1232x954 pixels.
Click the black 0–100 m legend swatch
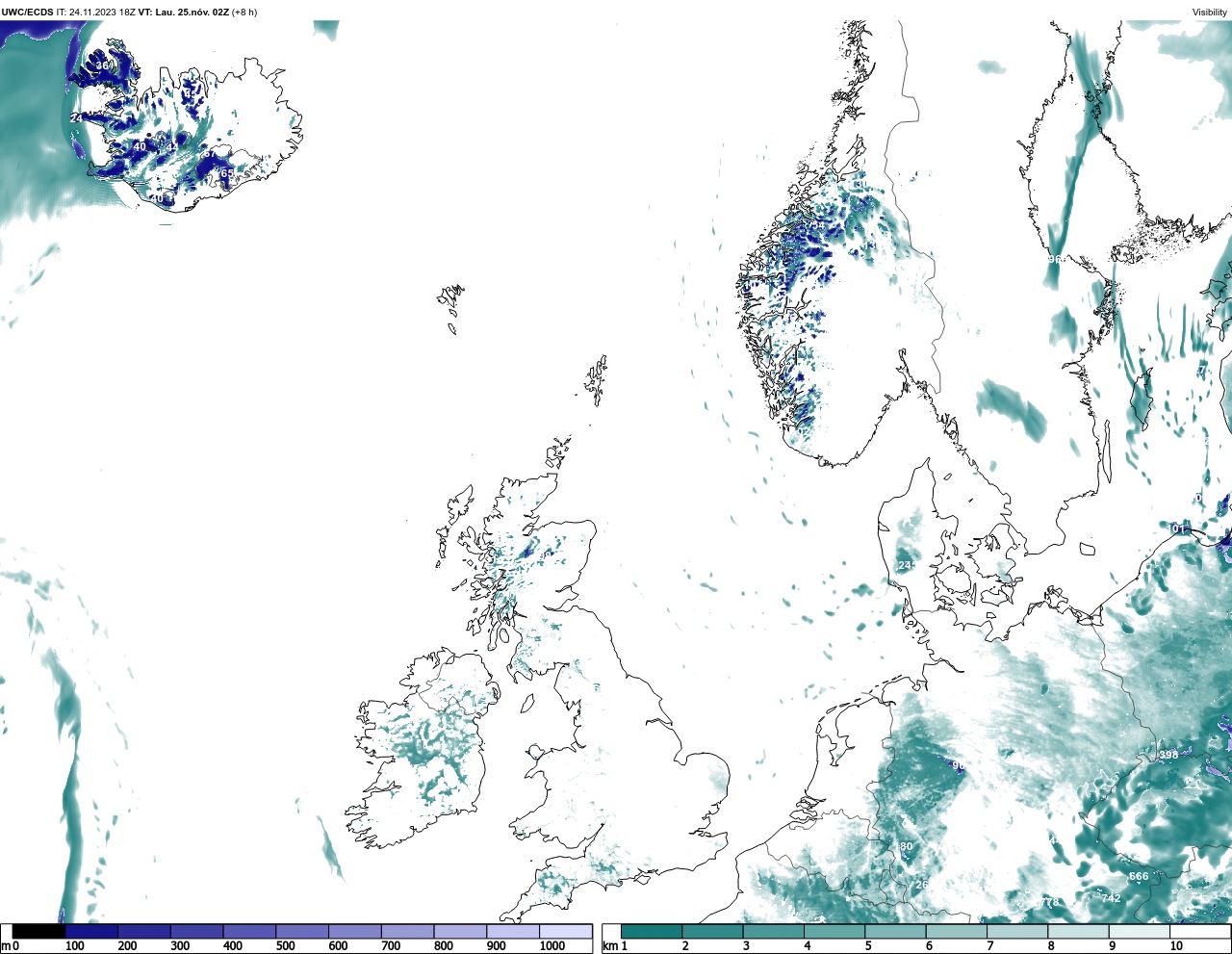[x=39, y=932]
